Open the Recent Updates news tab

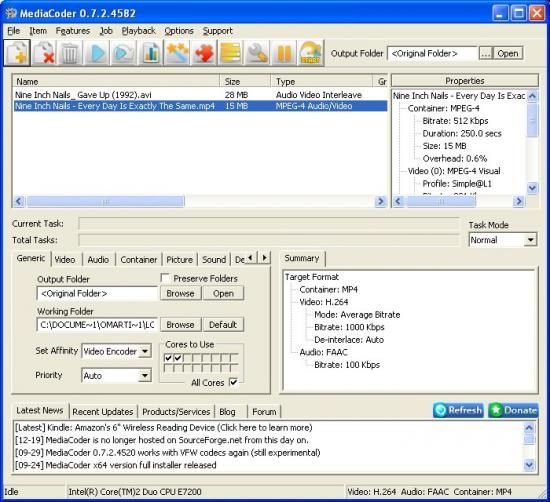(x=103, y=411)
